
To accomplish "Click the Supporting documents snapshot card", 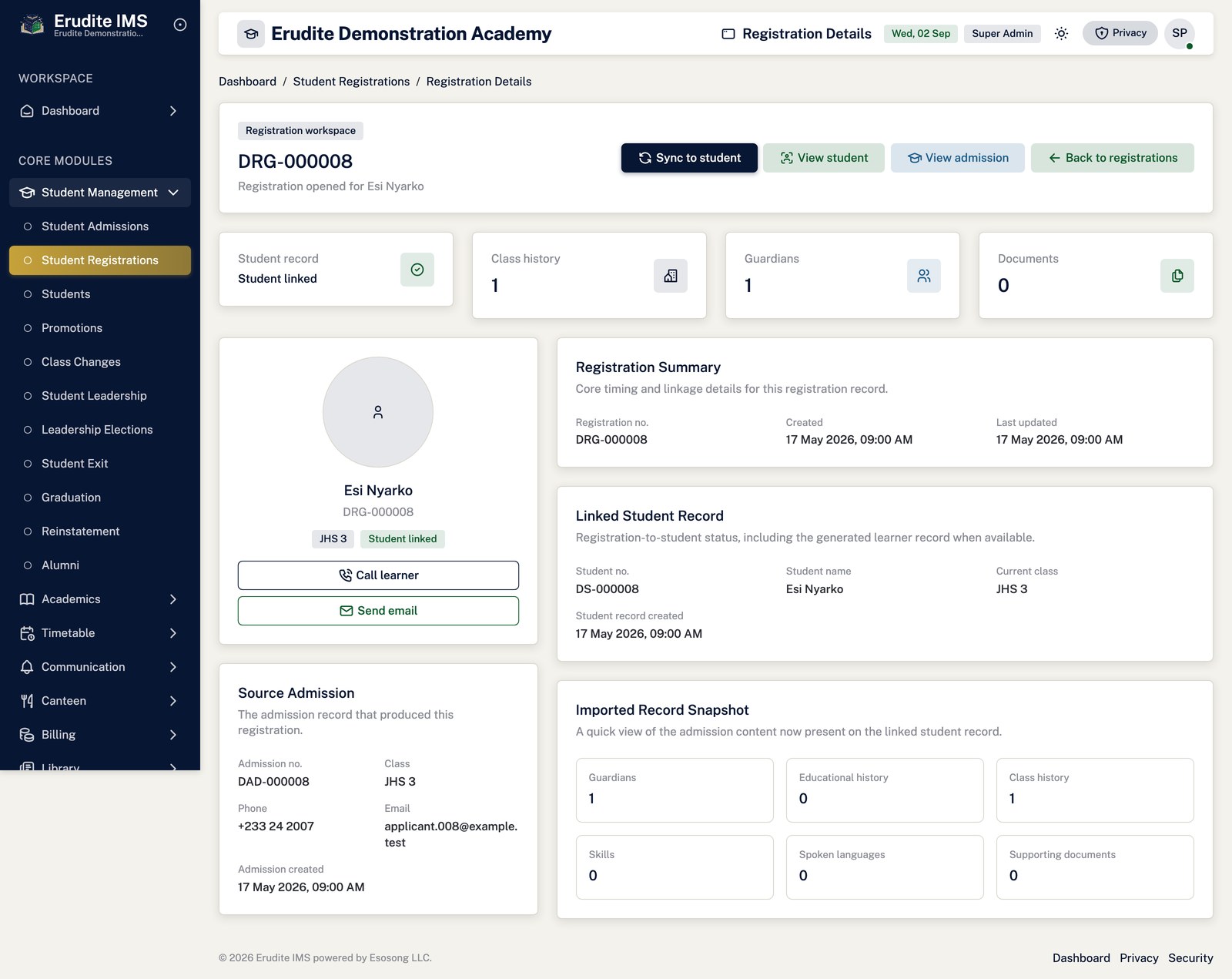I will (1095, 867).
